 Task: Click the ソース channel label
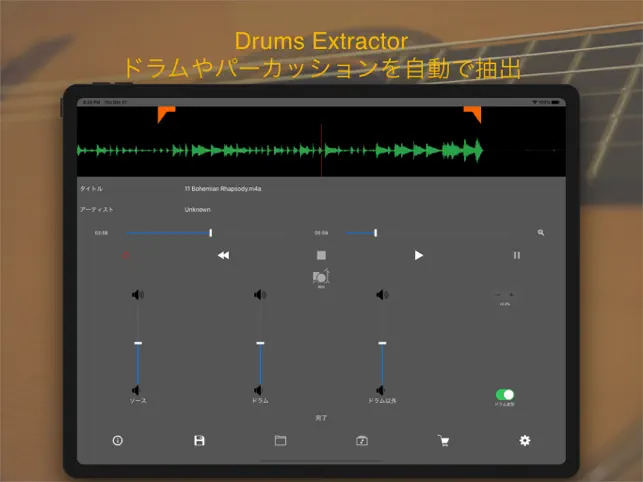[138, 400]
